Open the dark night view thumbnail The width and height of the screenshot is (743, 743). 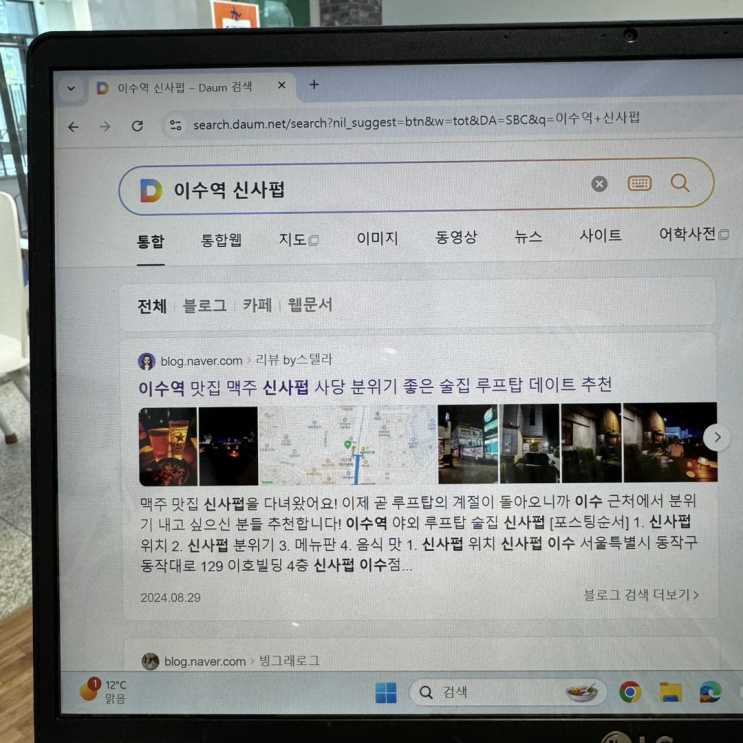pyautogui.click(x=228, y=446)
